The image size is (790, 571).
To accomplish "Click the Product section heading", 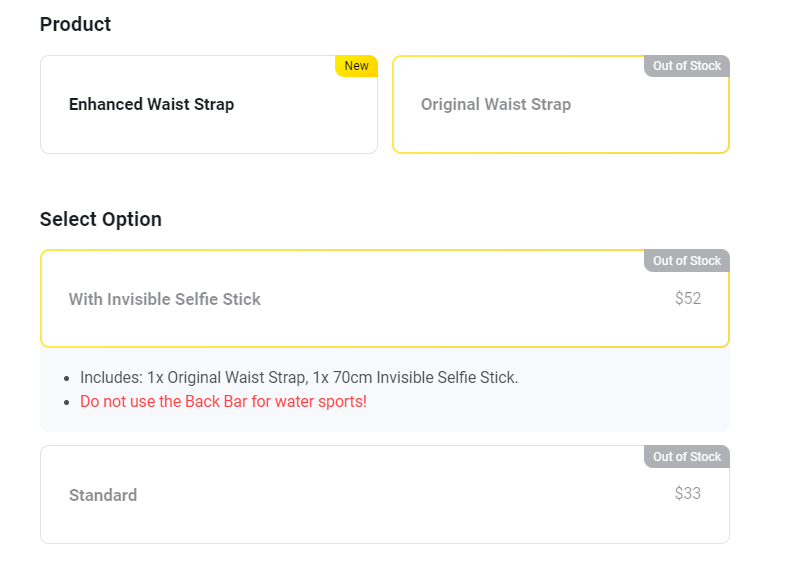I will (75, 24).
